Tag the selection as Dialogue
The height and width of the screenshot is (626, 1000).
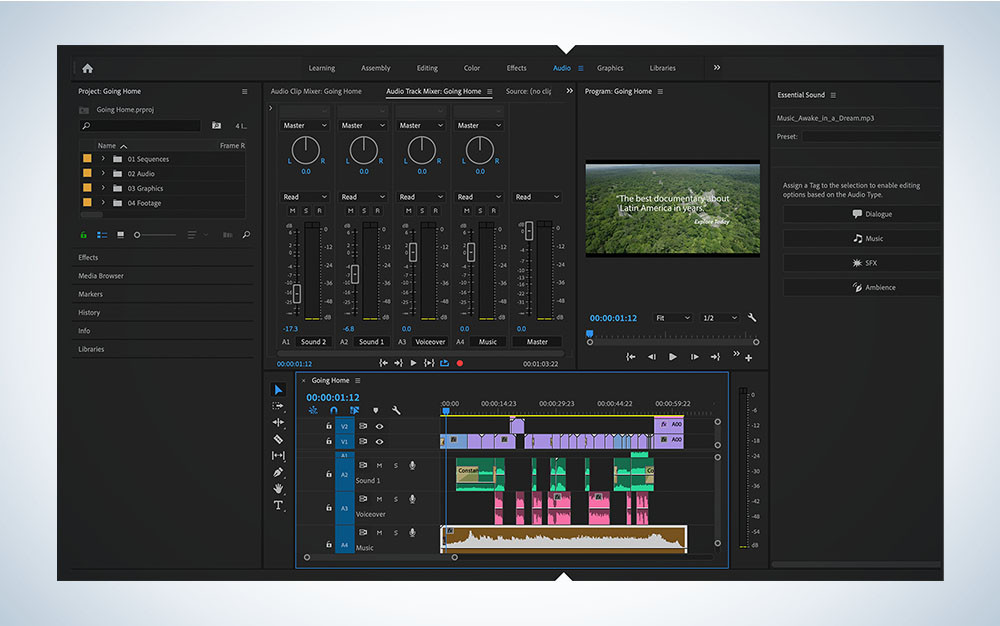[x=871, y=214]
